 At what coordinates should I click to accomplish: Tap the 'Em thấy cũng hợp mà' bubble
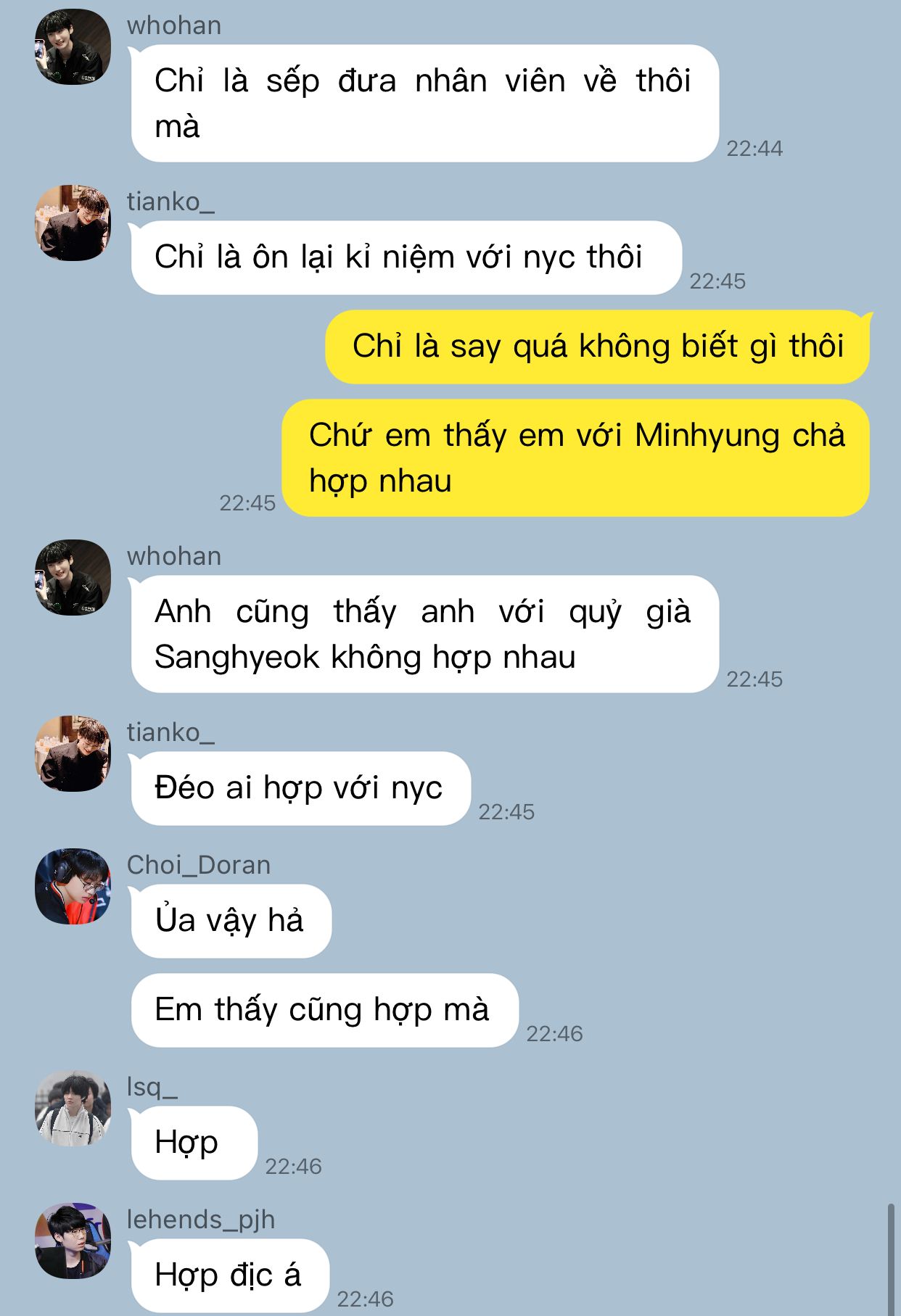[x=325, y=1011]
